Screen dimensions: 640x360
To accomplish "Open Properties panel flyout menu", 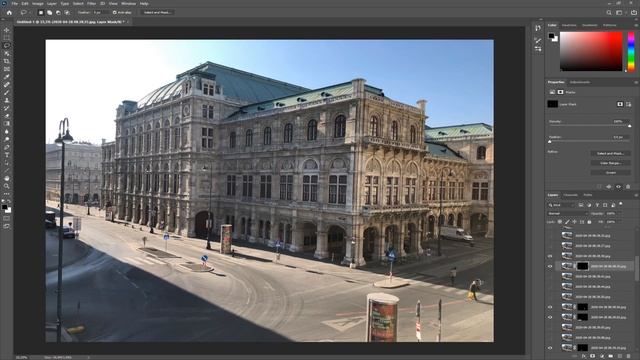I will click(x=636, y=82).
